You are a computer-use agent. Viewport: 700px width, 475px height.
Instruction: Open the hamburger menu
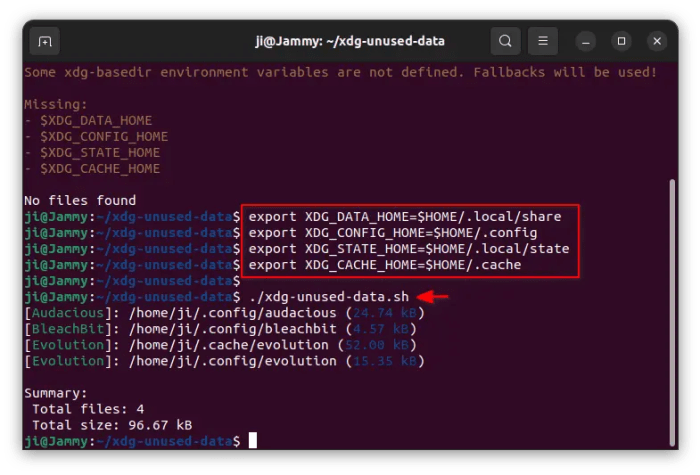point(543,41)
